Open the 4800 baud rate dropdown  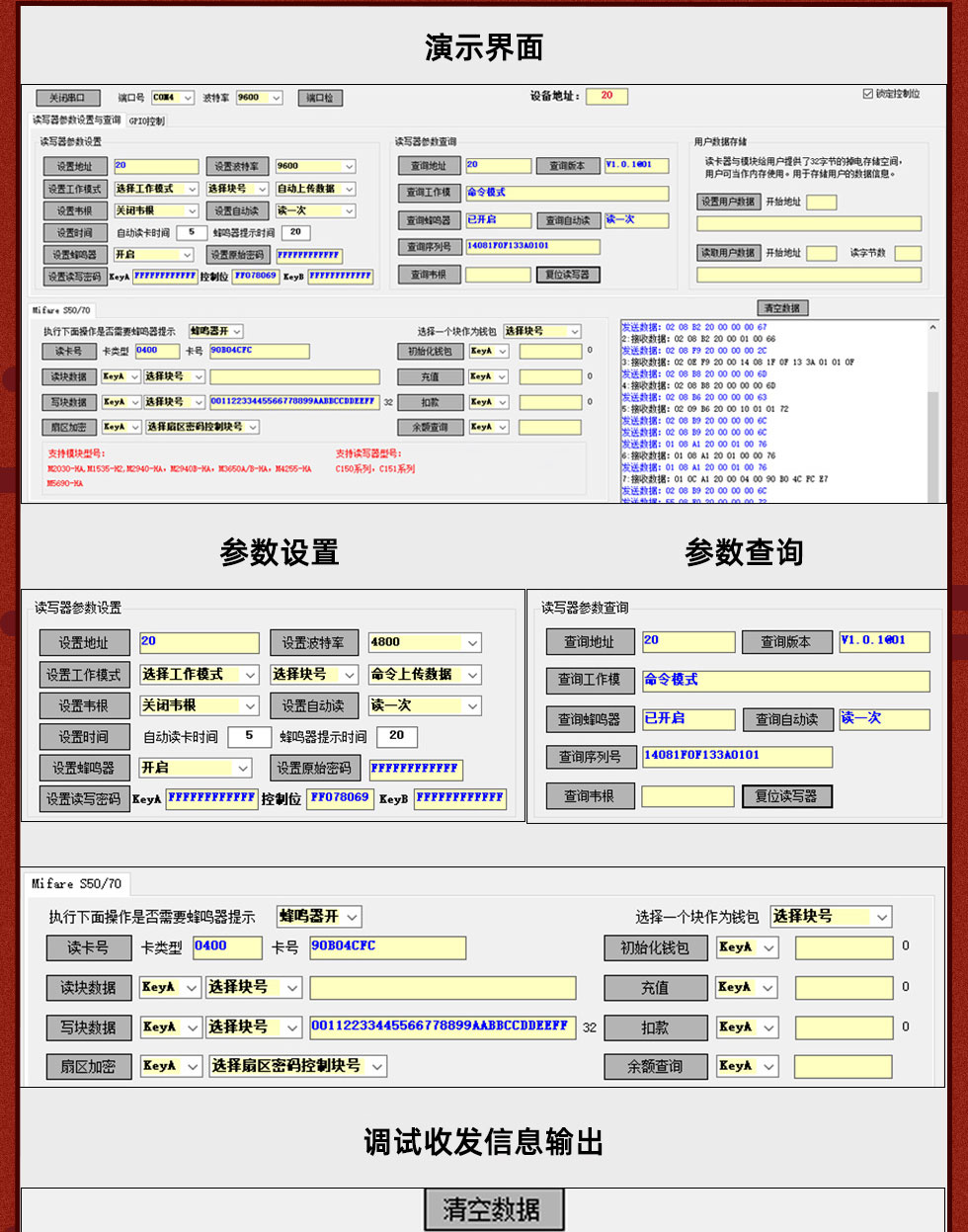[x=425, y=642]
